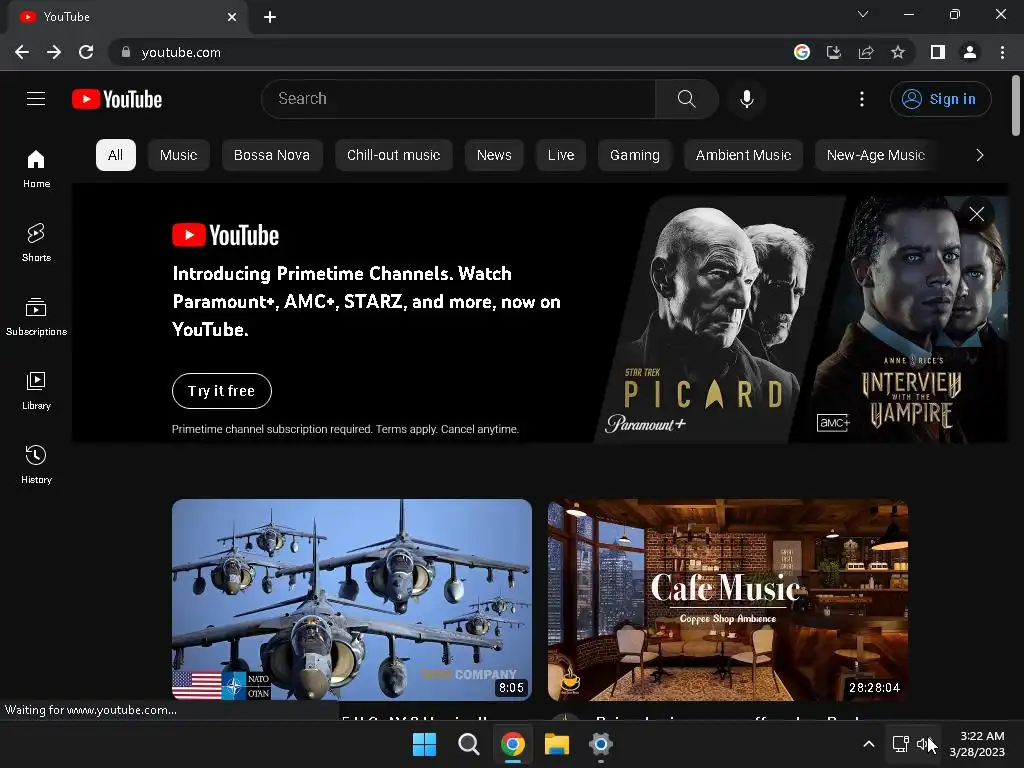Open Library in the sidebar

click(x=36, y=391)
